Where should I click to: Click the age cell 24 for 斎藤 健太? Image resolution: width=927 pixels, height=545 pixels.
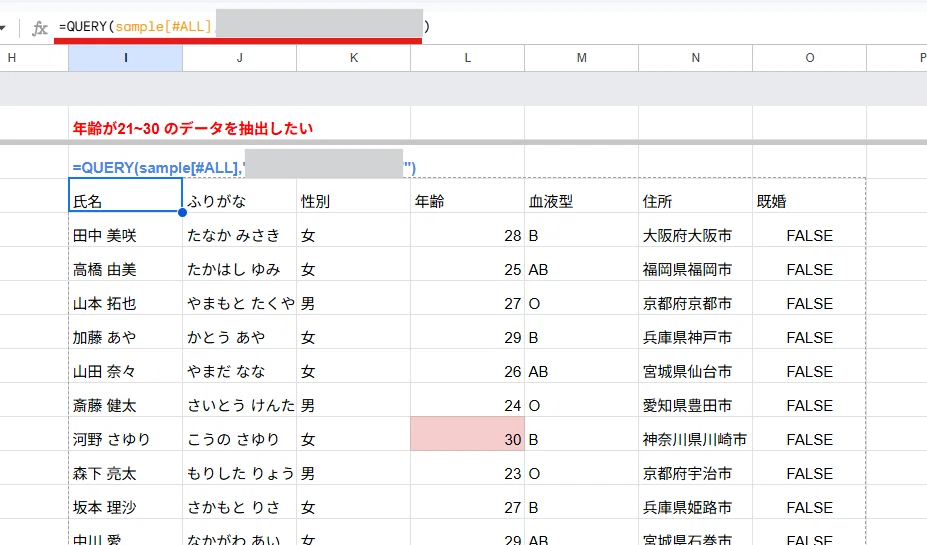pyautogui.click(x=468, y=400)
